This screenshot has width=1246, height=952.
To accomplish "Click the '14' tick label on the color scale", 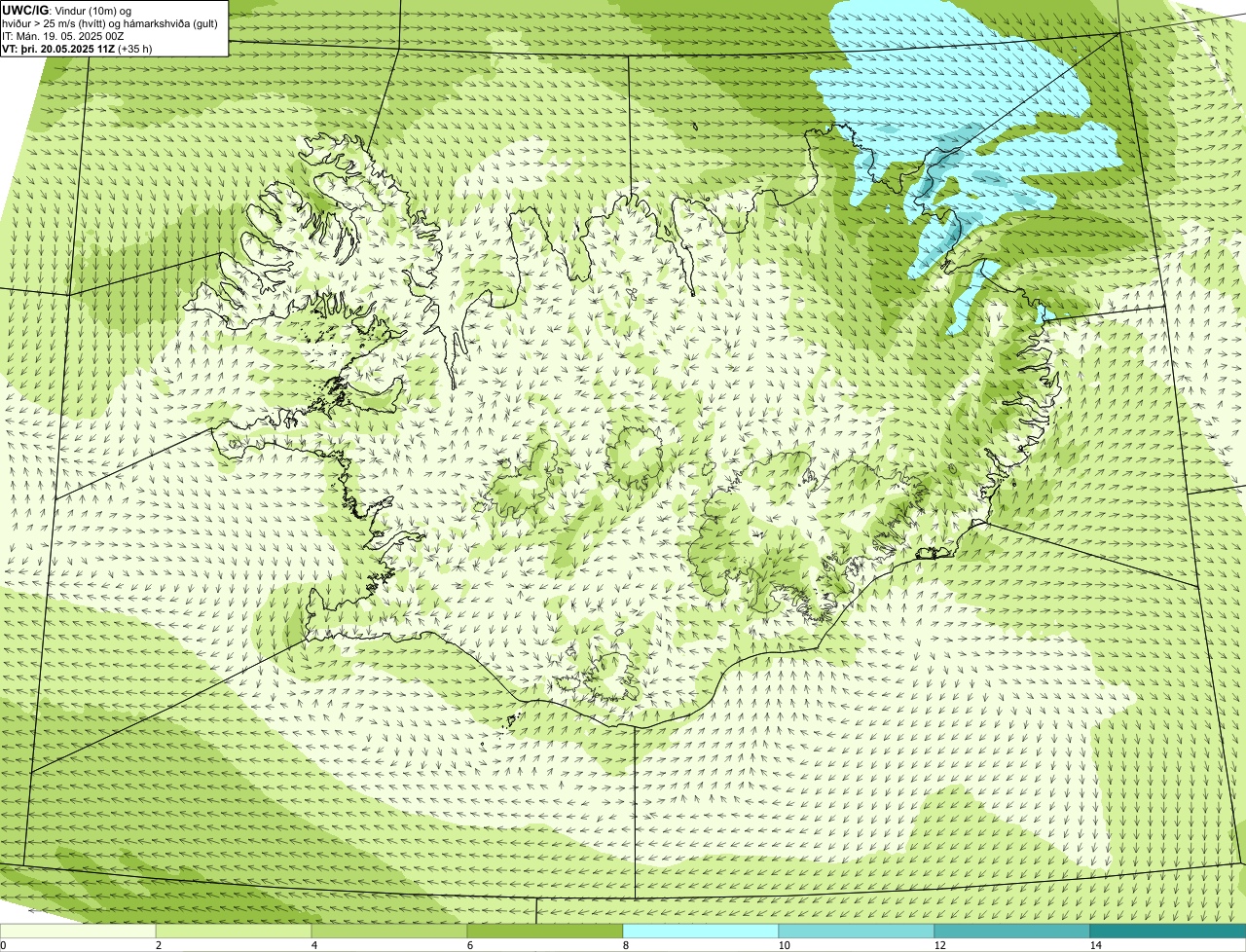I will pyautogui.click(x=1095, y=945).
